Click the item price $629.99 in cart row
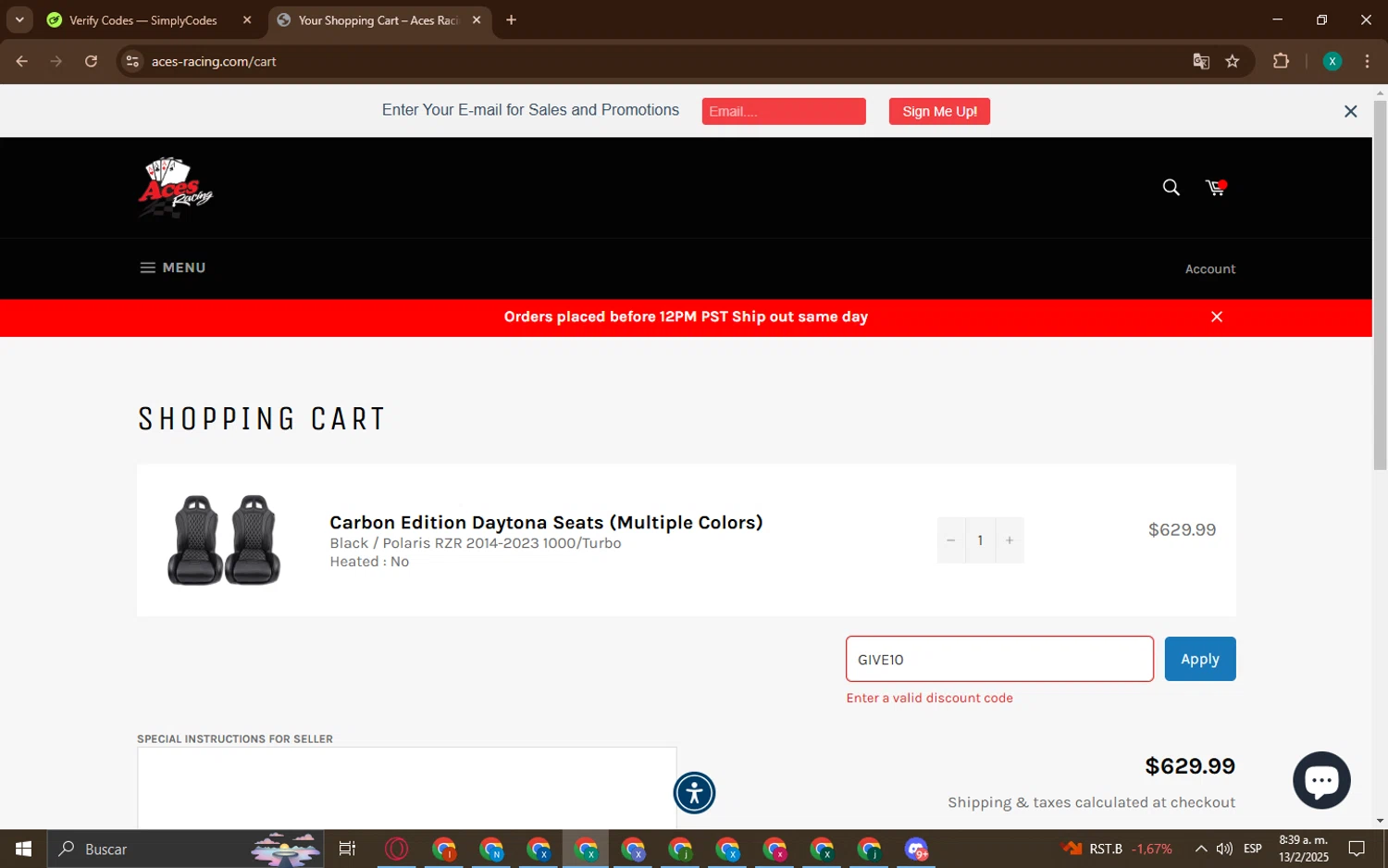The height and width of the screenshot is (868, 1388). pos(1182,530)
